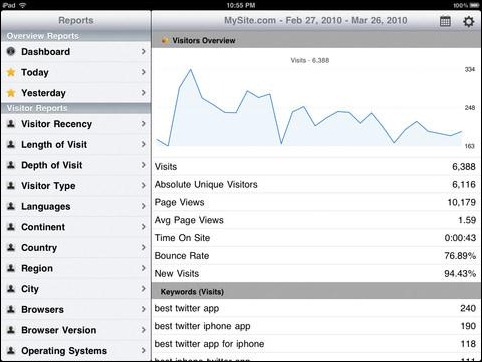
Task: Click the person icon beside Languages
Action: [x=11, y=206]
